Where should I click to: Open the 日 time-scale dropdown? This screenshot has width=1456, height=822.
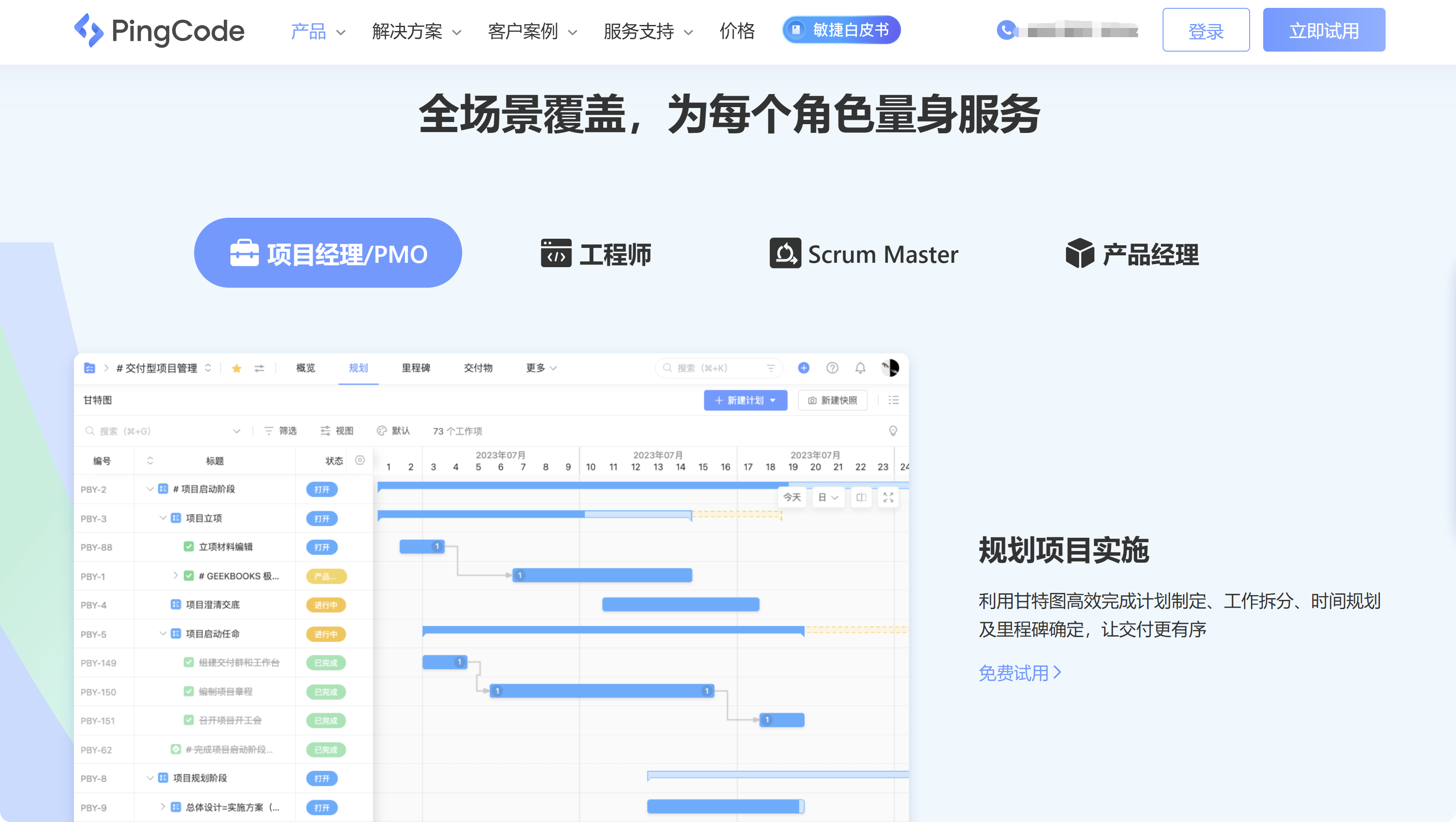828,497
